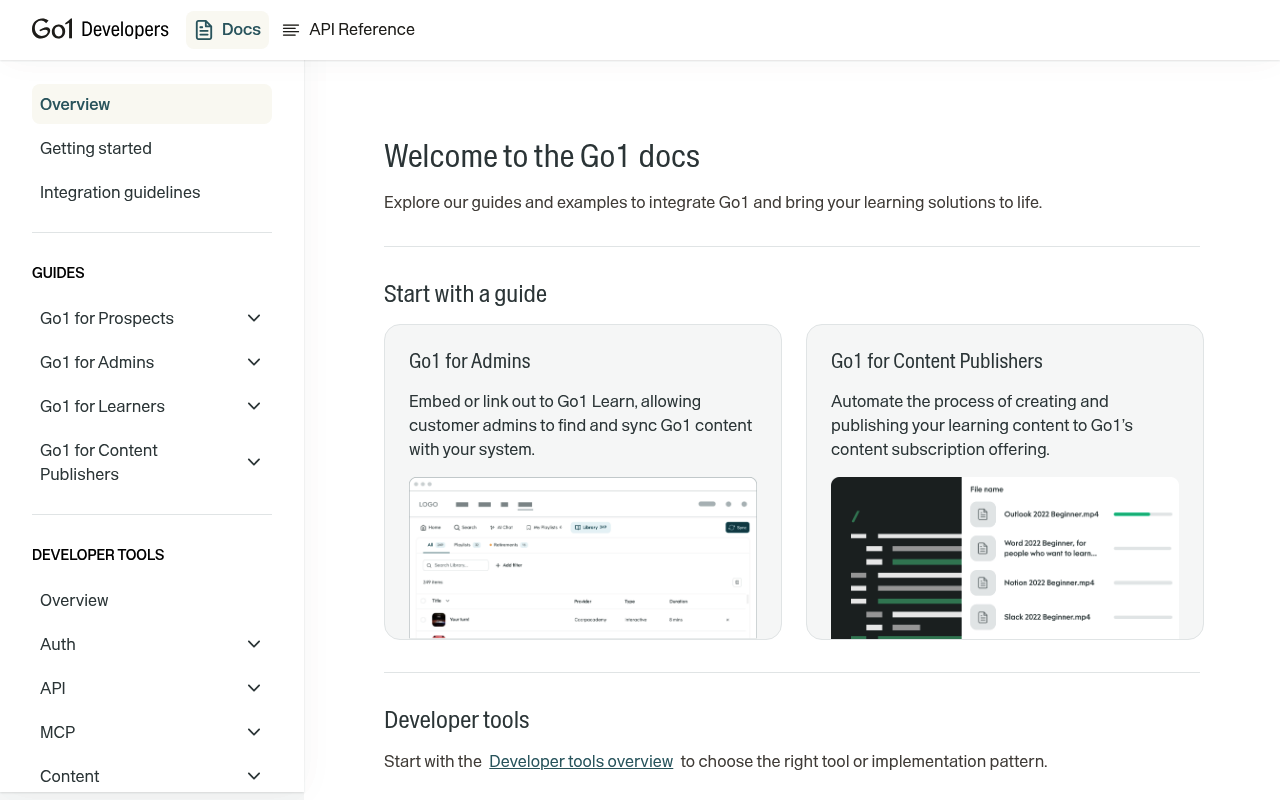
Task: Expand Go1 for Content Publishers chevron
Action: pyautogui.click(x=254, y=462)
